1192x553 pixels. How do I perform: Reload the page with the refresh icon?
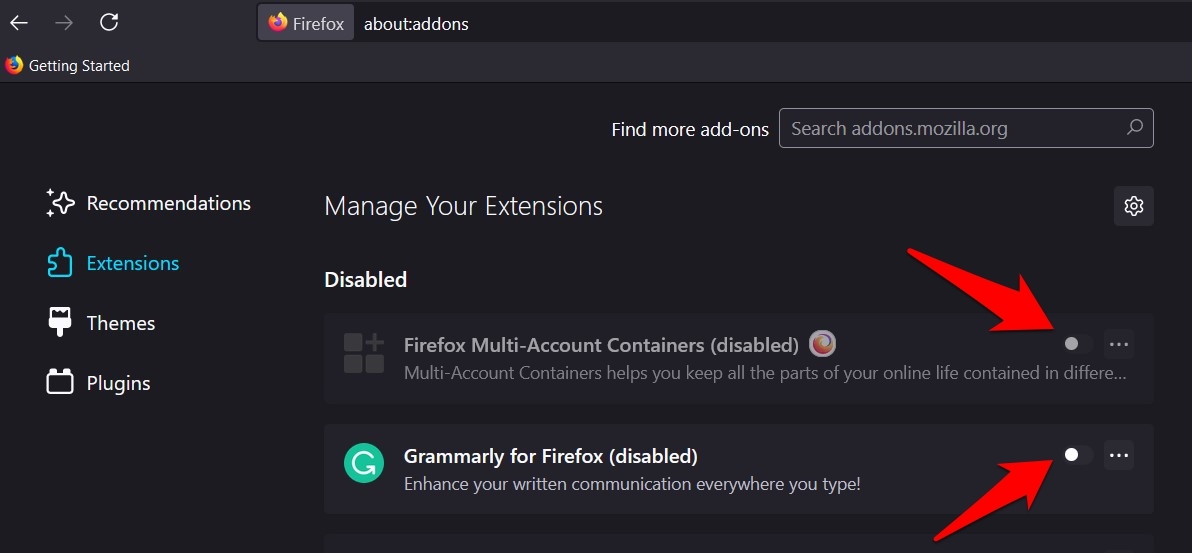pyautogui.click(x=110, y=22)
